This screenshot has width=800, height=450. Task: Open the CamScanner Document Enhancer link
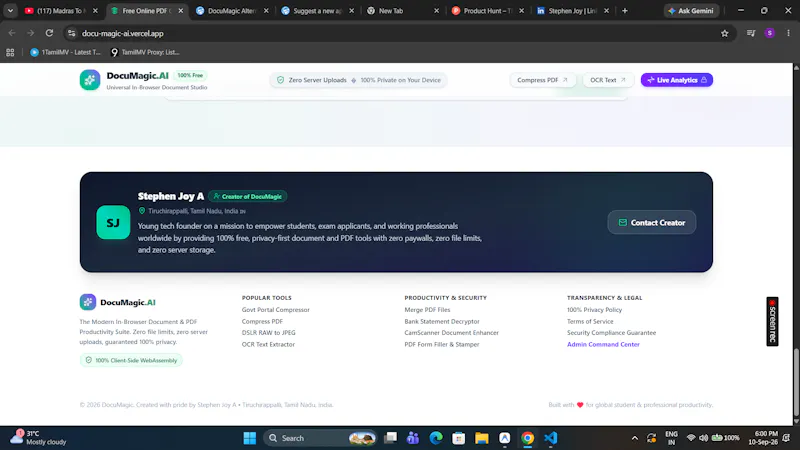pos(452,333)
